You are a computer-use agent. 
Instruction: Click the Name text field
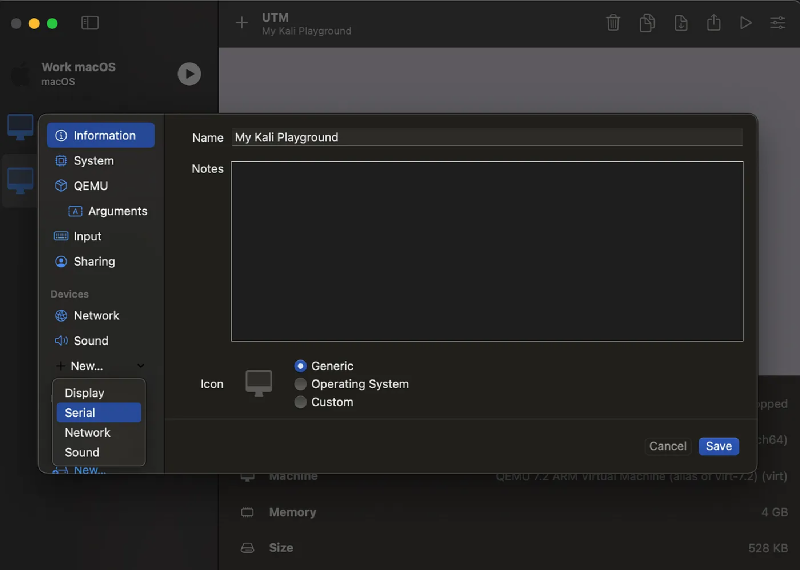tap(487, 137)
